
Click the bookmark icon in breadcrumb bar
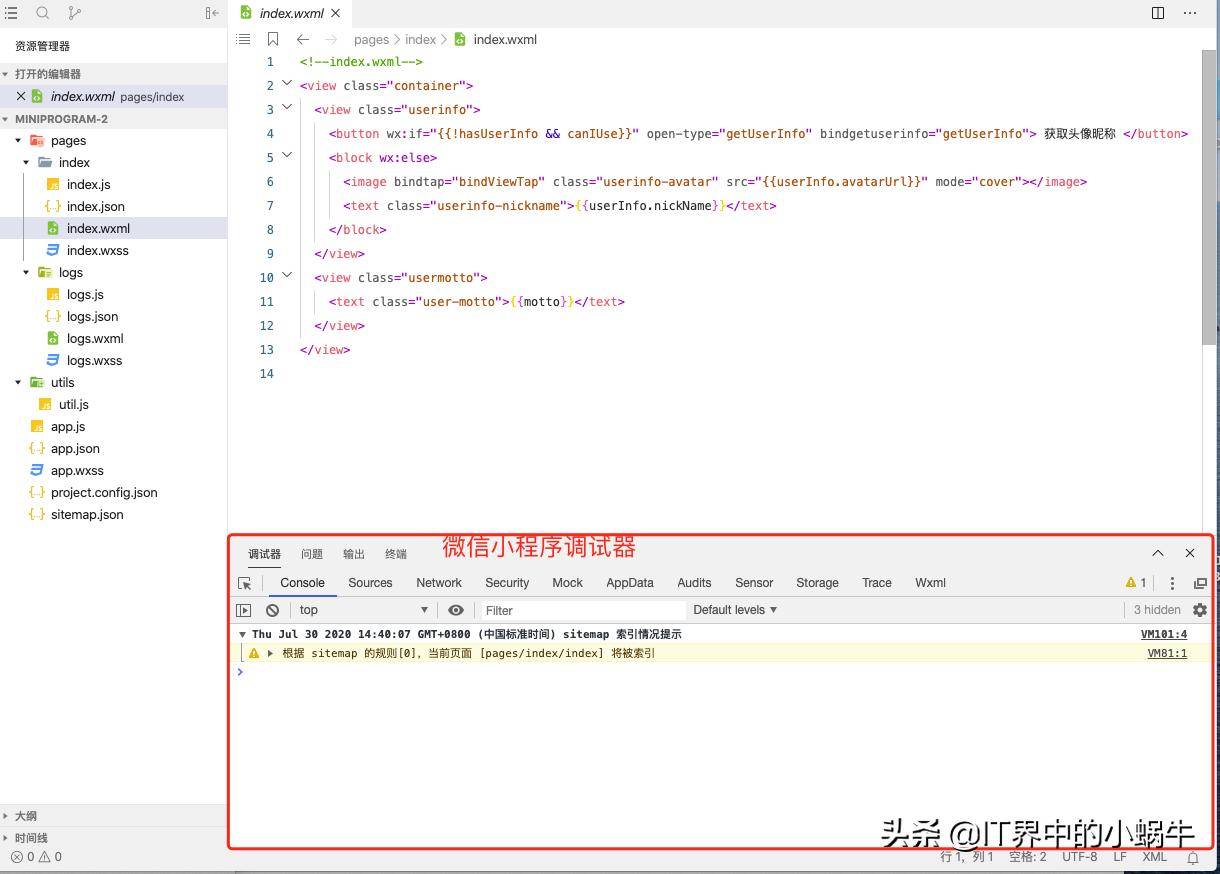click(x=273, y=39)
